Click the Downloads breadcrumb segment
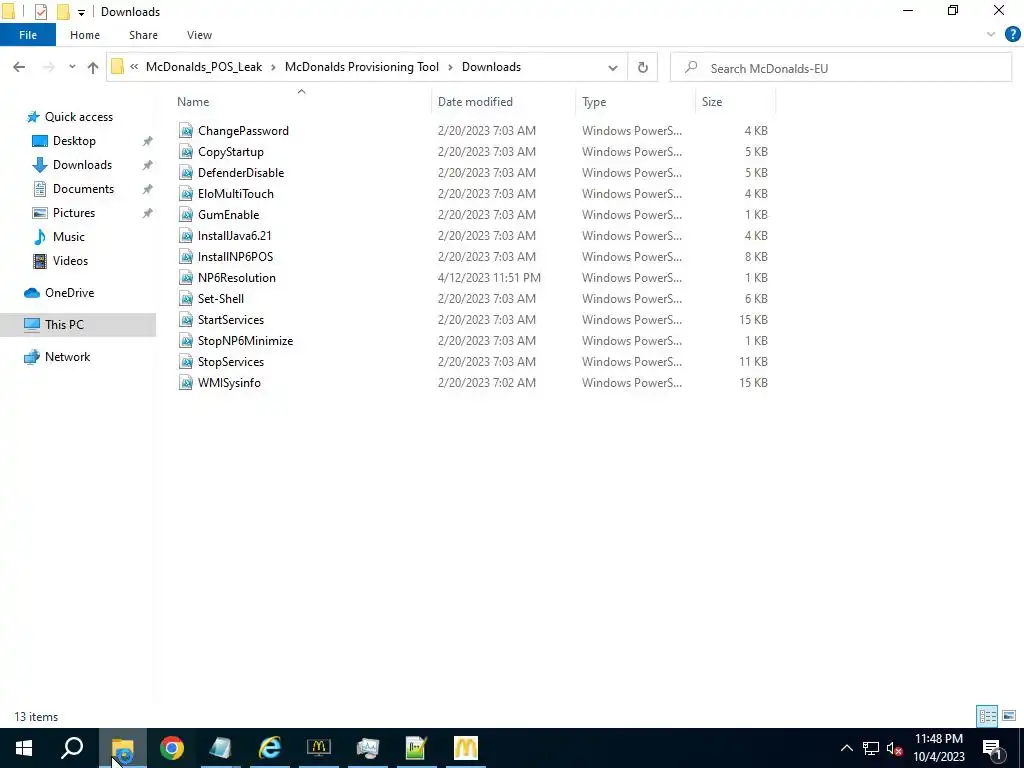1024x768 pixels. (491, 67)
